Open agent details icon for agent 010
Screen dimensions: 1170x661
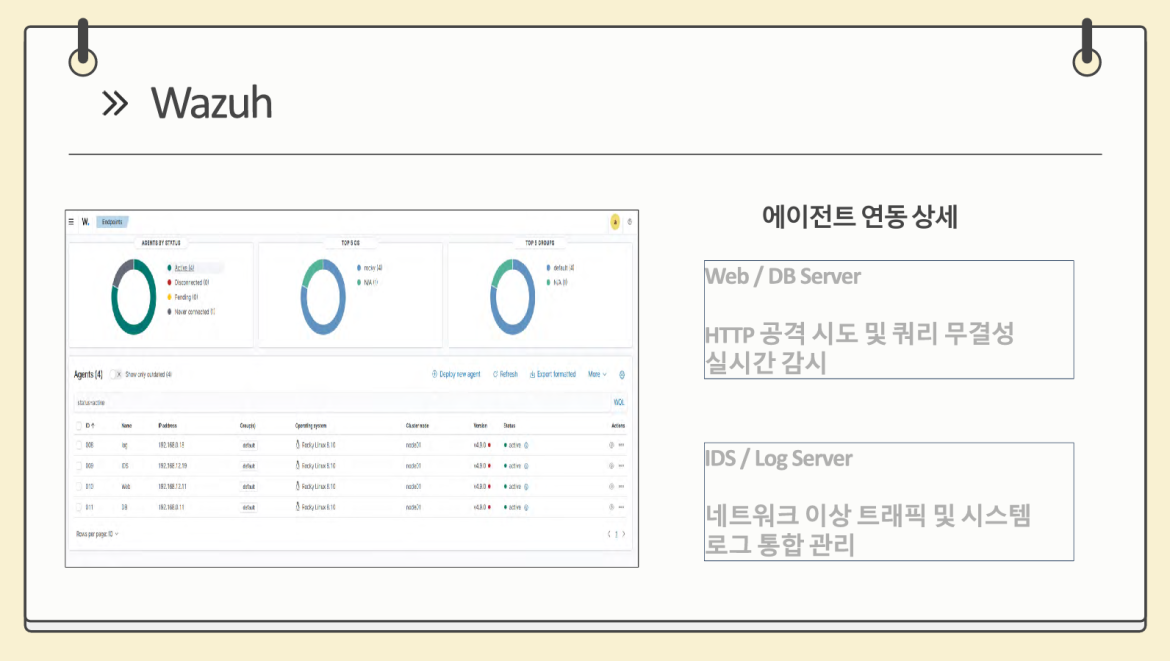tap(611, 486)
